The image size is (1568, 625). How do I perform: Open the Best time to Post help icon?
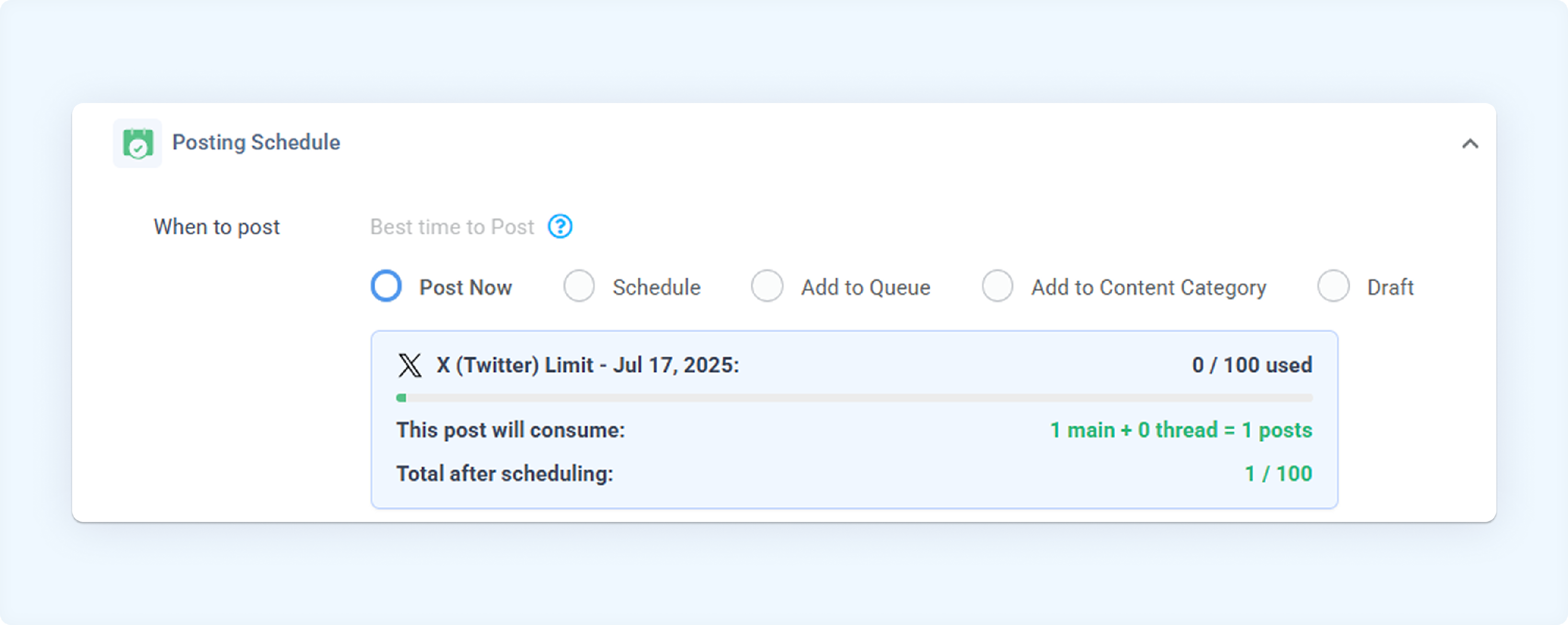560,226
